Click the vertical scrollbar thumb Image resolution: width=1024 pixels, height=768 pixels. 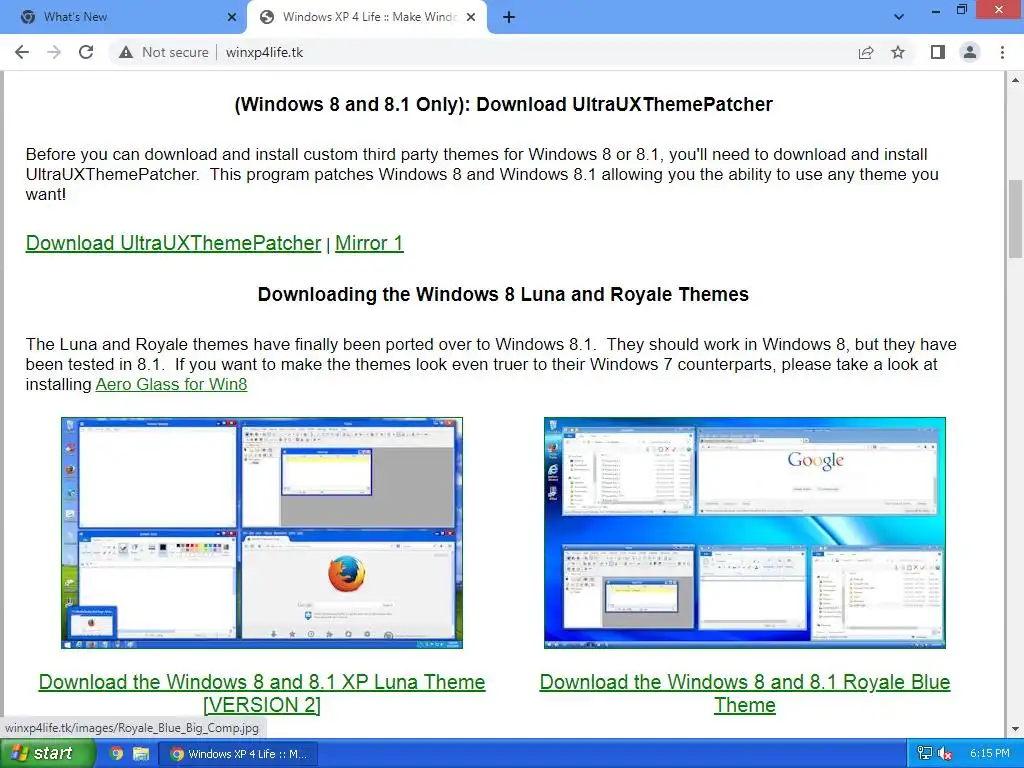pyautogui.click(x=1015, y=219)
